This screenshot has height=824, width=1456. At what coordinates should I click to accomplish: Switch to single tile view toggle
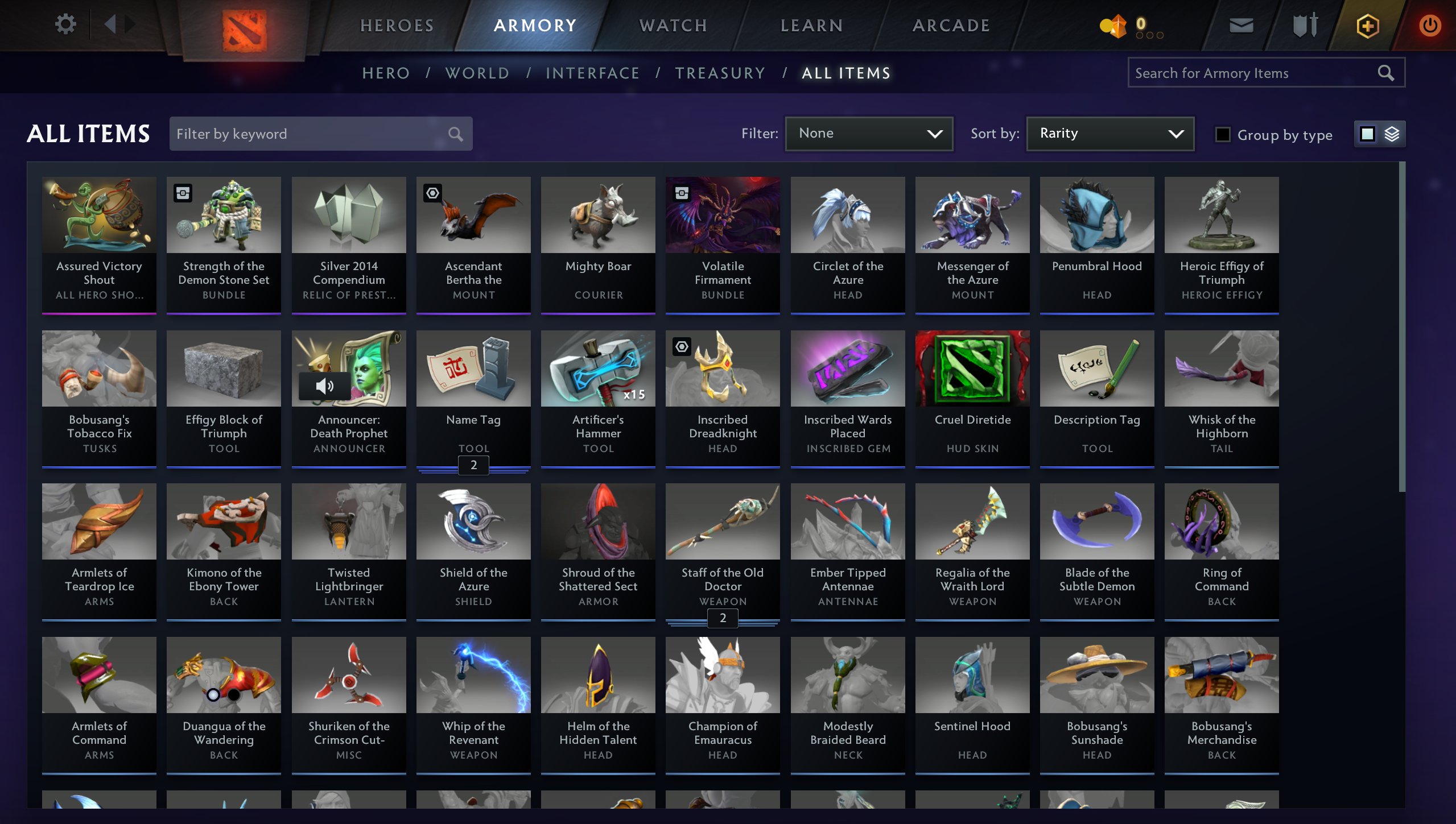pyautogui.click(x=1367, y=134)
